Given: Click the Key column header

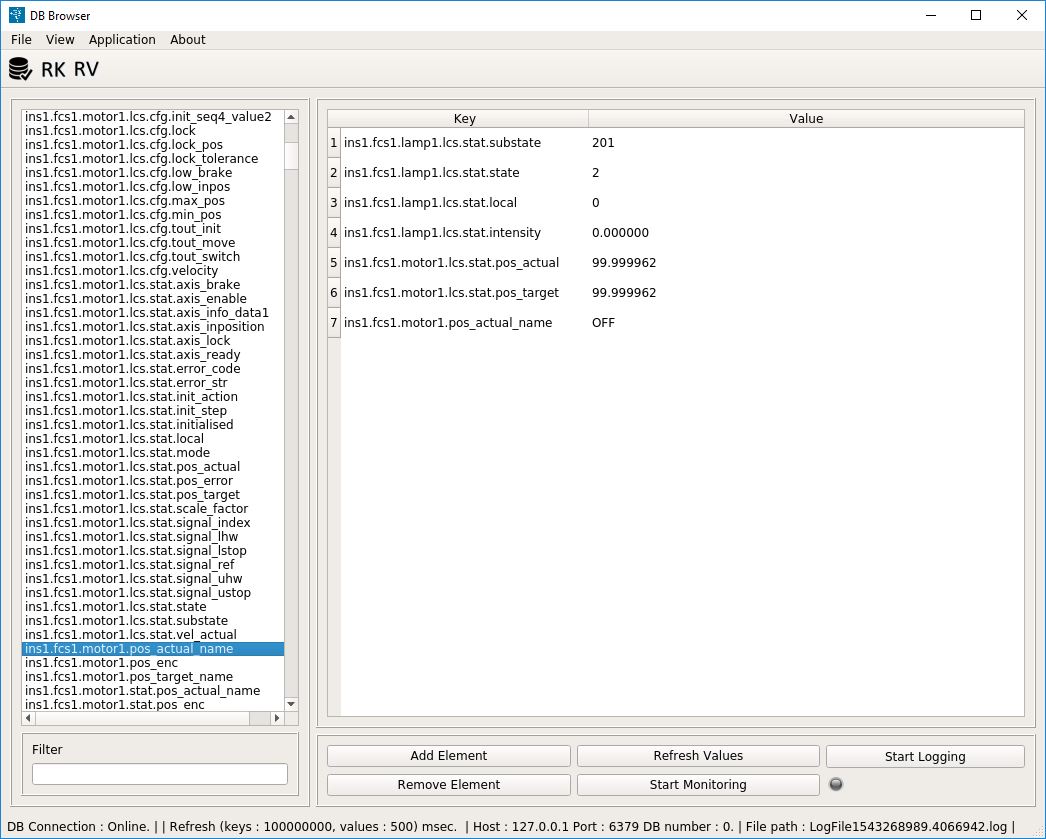Looking at the screenshot, I should [x=464, y=118].
